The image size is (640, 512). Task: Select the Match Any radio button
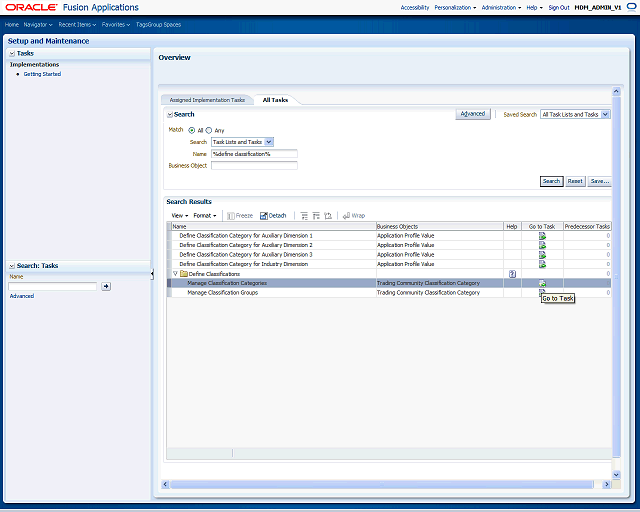[x=209, y=130]
